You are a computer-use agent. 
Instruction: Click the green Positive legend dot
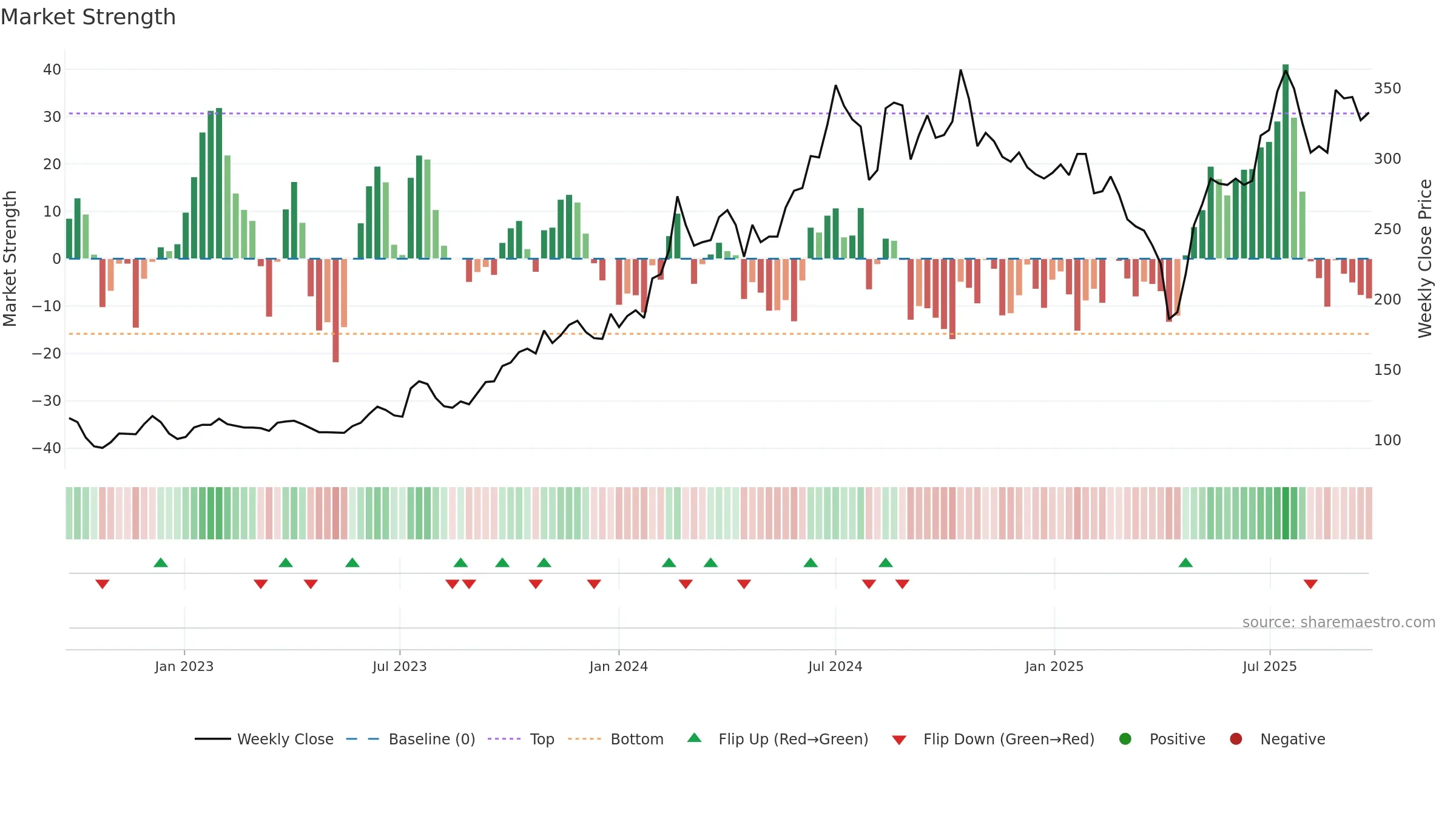1125,739
